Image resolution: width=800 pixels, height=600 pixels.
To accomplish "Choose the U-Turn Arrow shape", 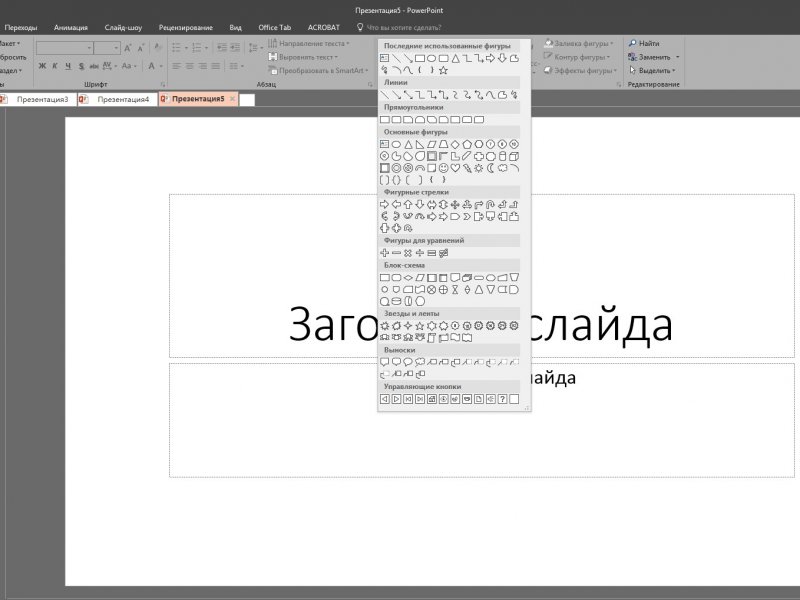I will point(490,205).
